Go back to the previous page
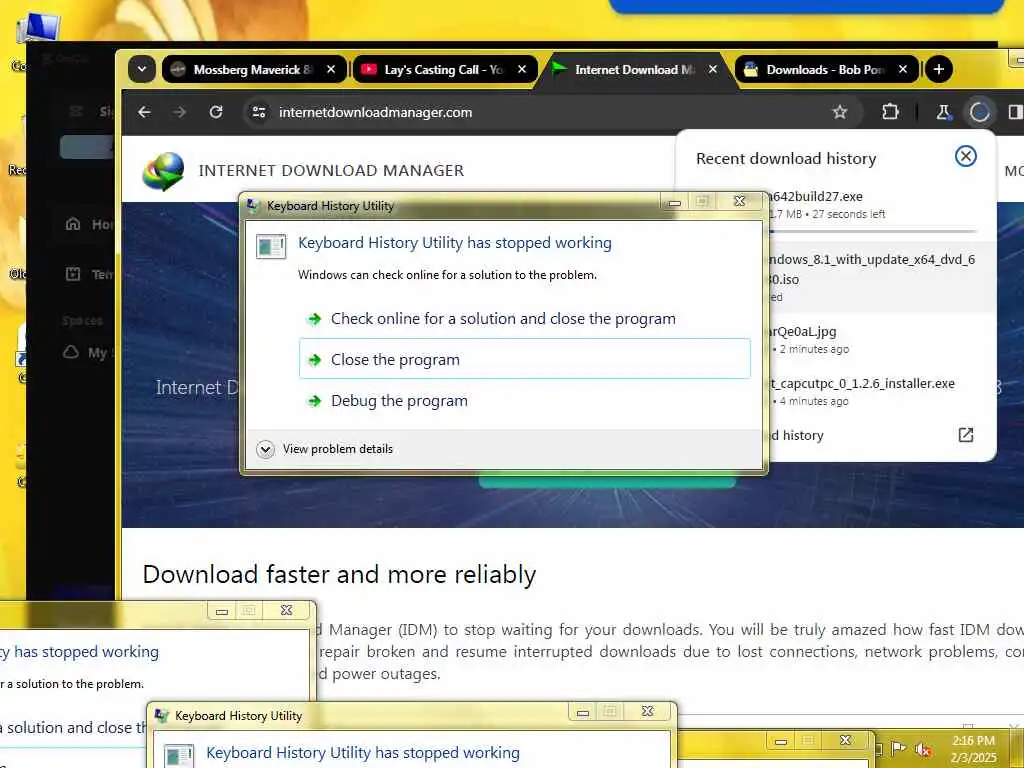Image resolution: width=1024 pixels, height=768 pixels. tap(144, 112)
